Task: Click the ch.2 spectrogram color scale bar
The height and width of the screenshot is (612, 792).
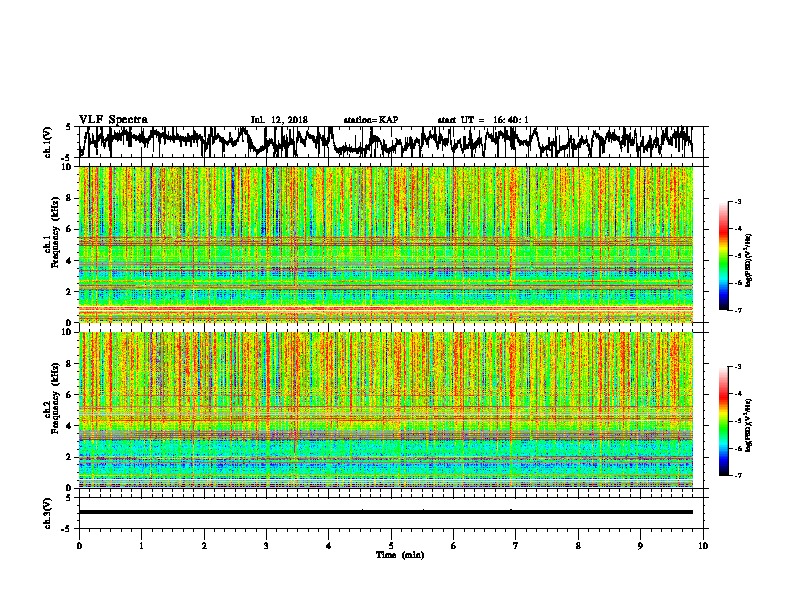Action: 723,421
